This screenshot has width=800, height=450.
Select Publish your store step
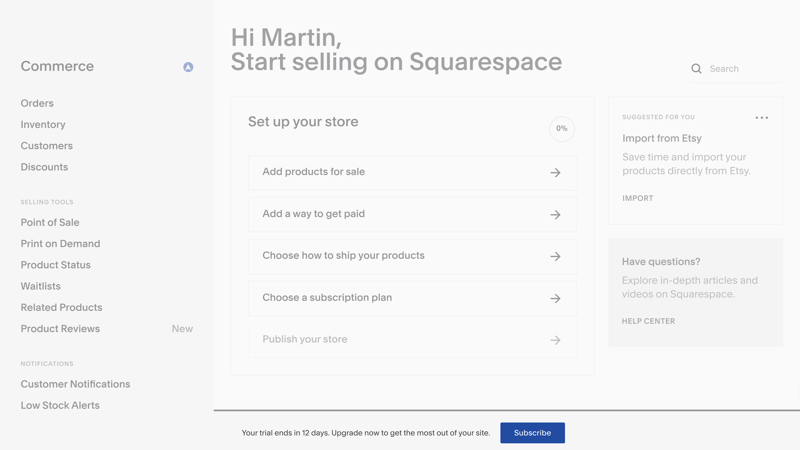[x=412, y=340]
